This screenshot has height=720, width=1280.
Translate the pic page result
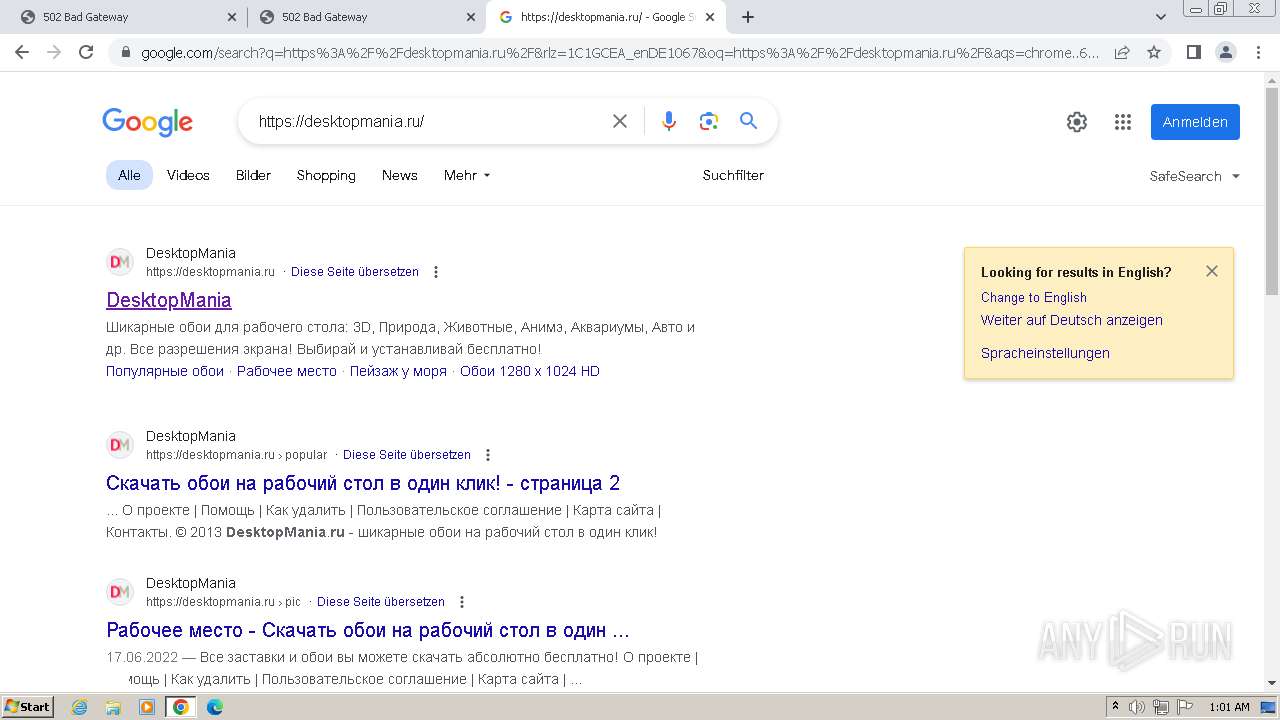click(380, 602)
